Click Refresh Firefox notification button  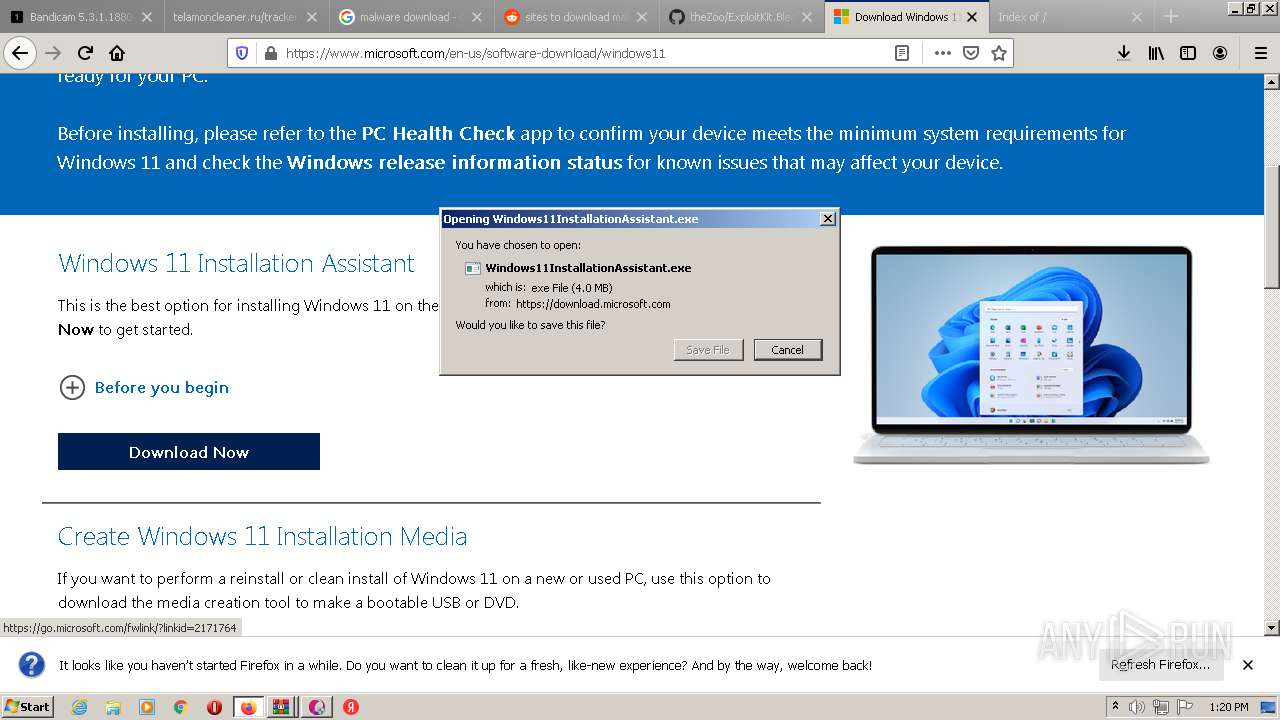(x=1160, y=665)
